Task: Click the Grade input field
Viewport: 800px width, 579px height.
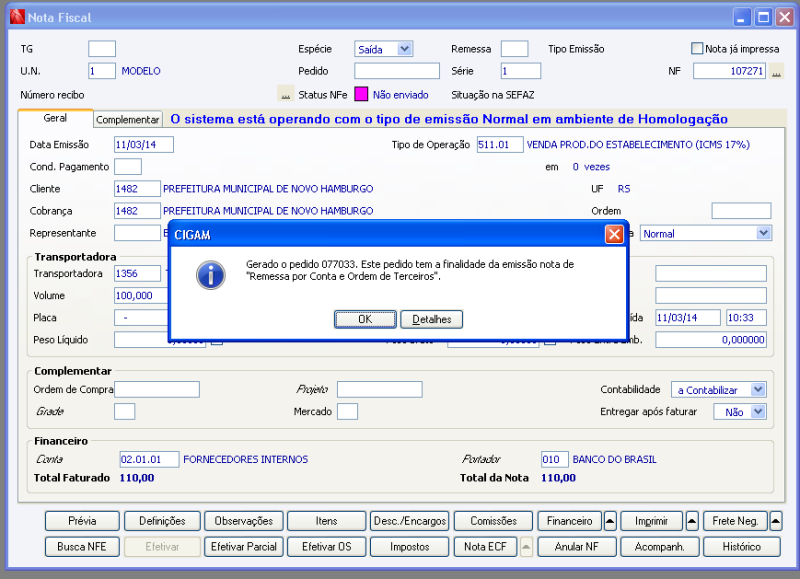Action: 124,411
